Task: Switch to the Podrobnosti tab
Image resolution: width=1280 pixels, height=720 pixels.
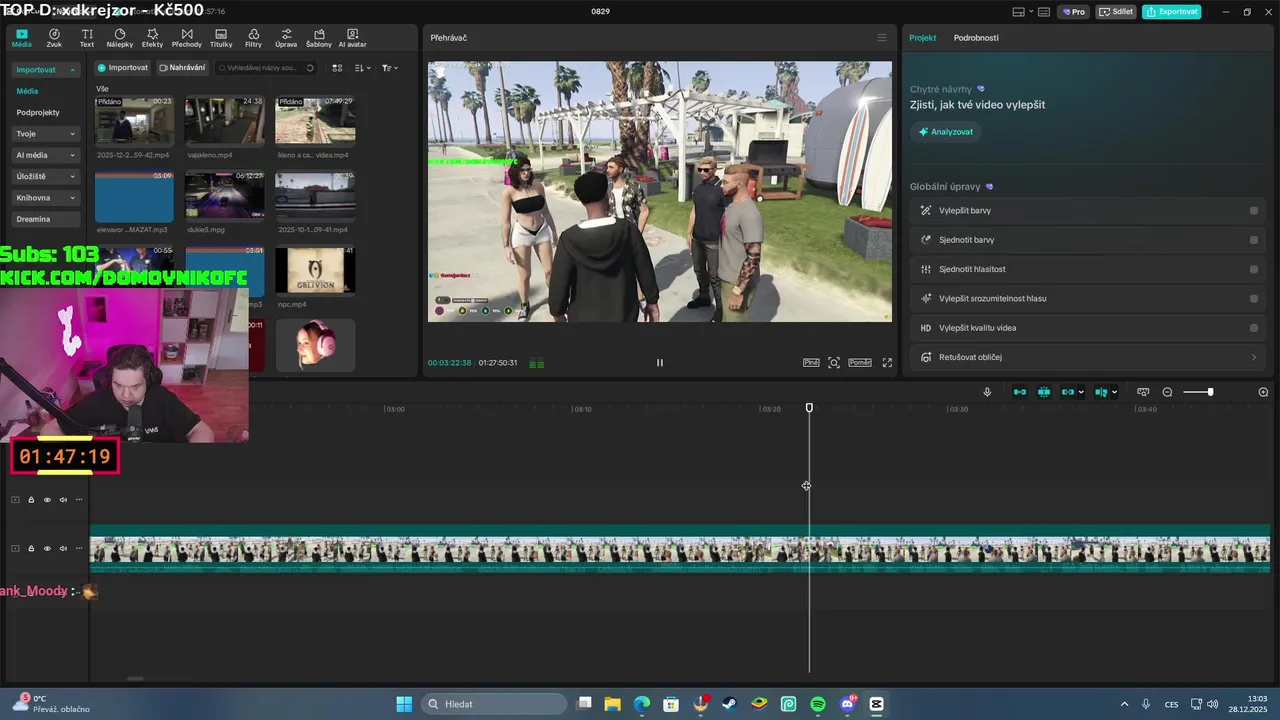Action: [976, 38]
